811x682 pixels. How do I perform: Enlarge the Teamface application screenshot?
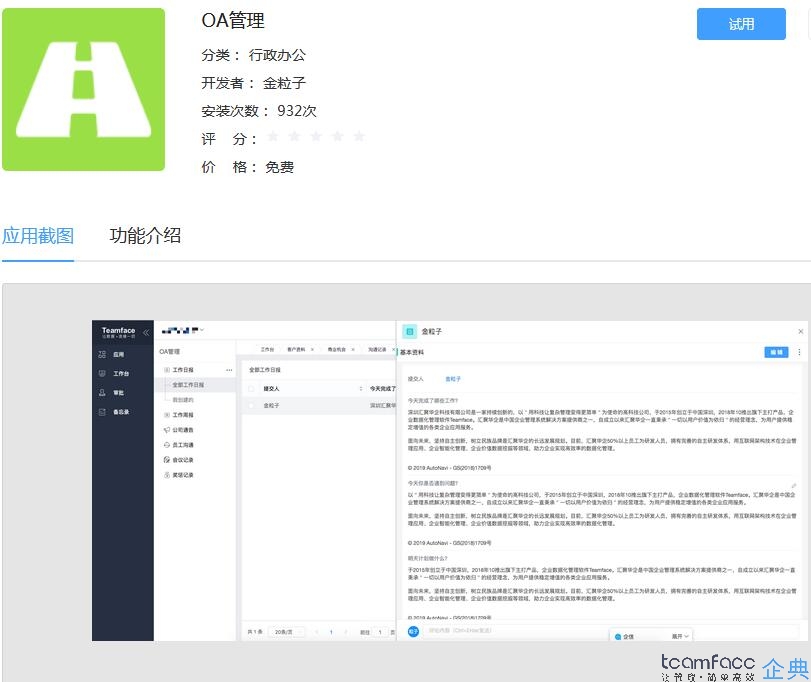tap(448, 480)
